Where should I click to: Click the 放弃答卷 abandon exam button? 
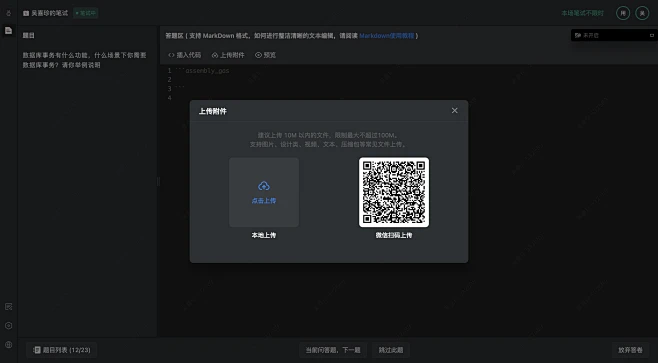coord(630,350)
